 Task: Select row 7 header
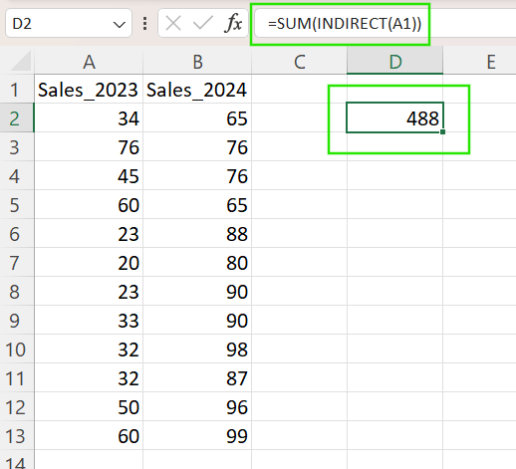[17, 263]
